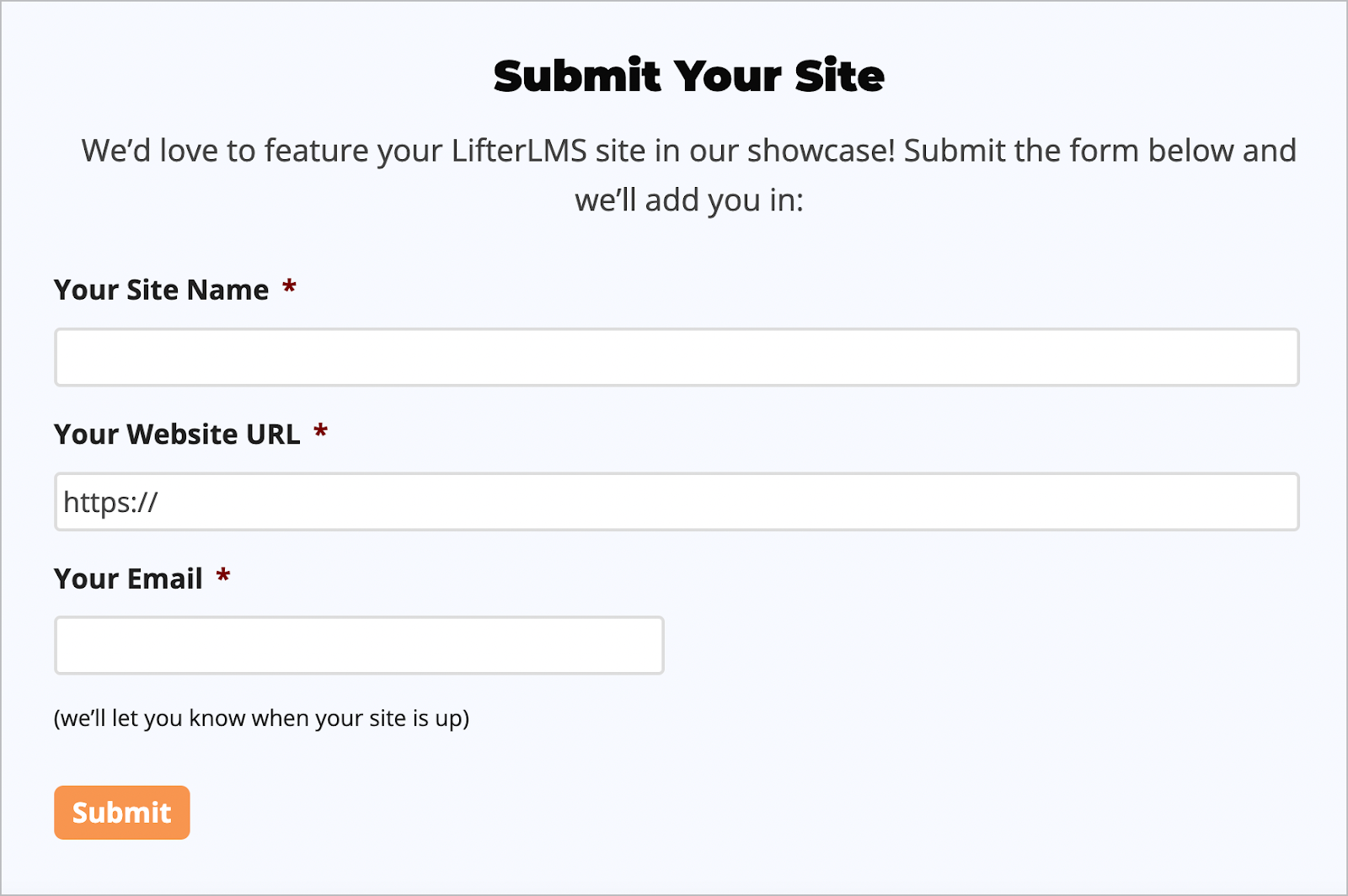Click the form background near the heading

253,76
